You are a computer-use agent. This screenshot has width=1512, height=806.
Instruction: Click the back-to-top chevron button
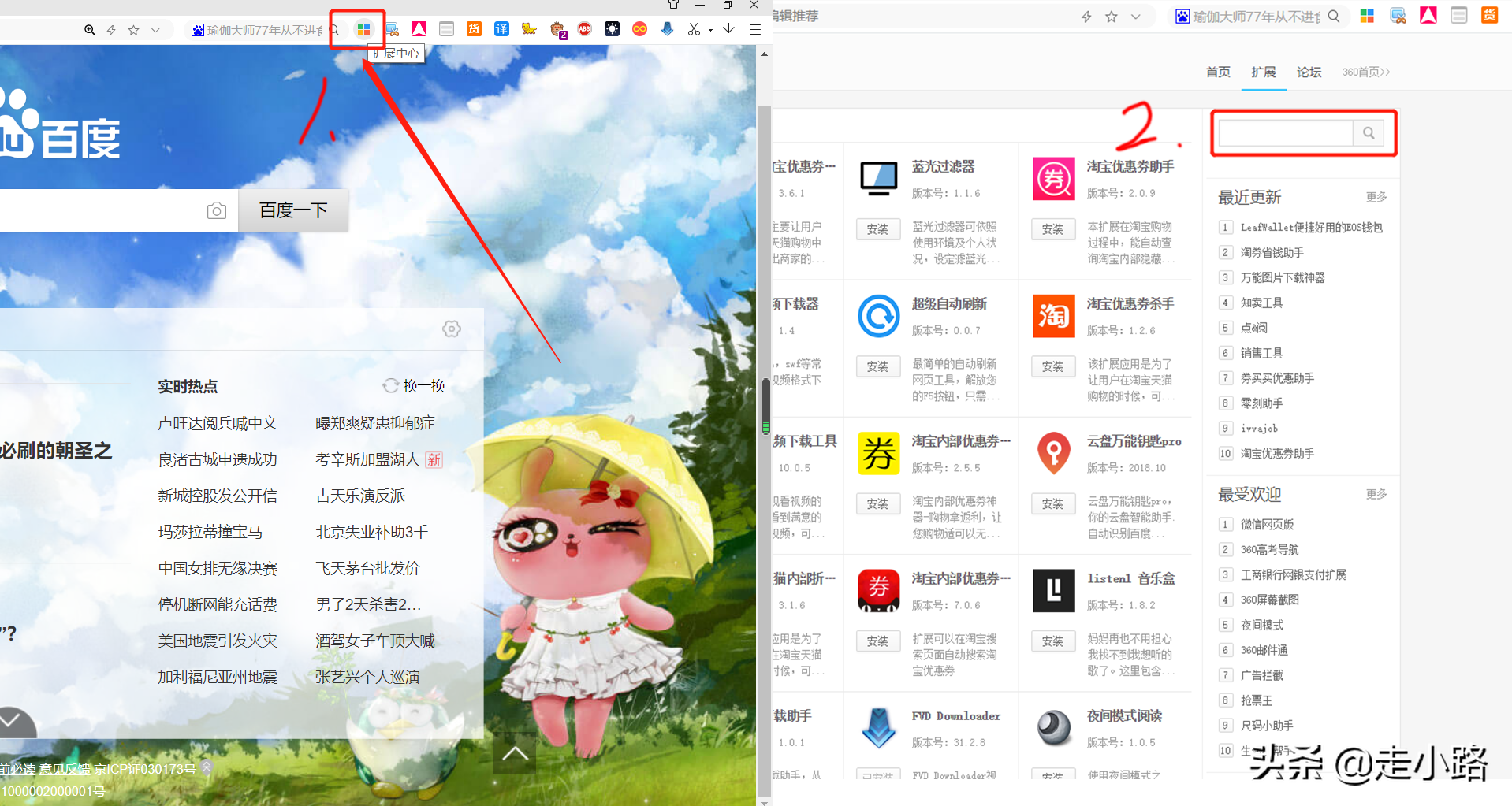(515, 753)
